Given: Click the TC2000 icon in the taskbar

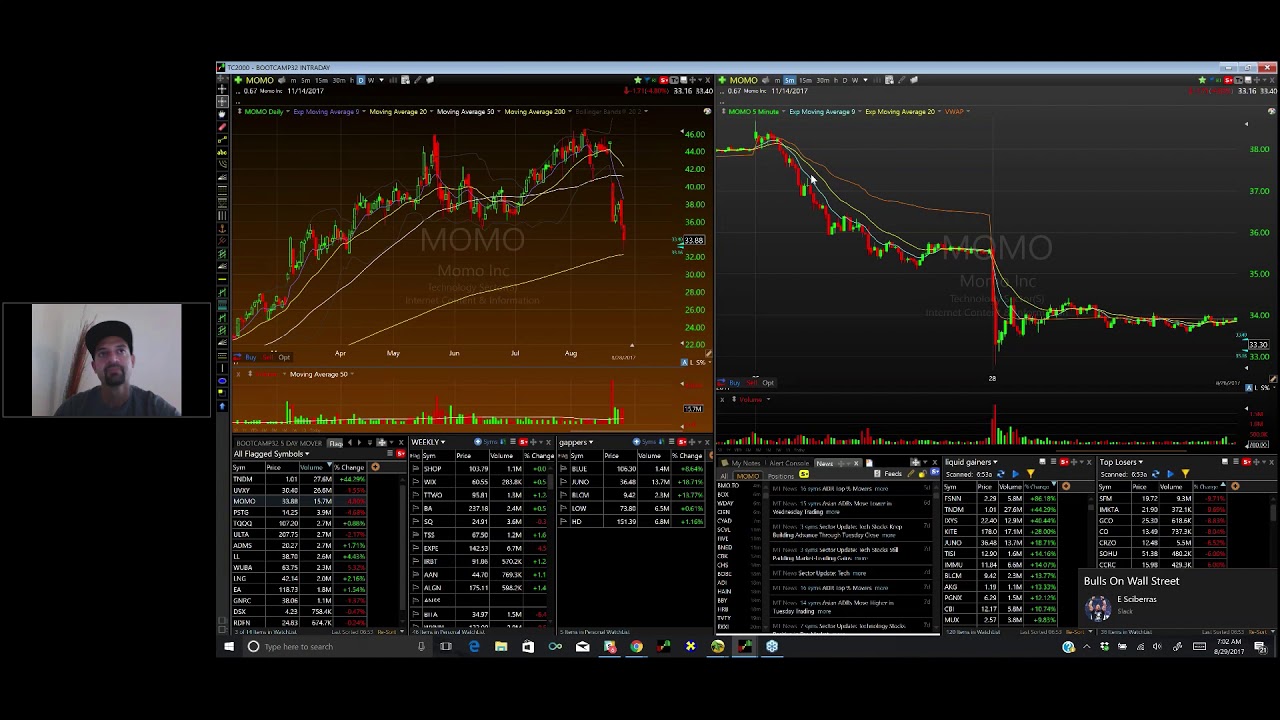Looking at the screenshot, I should point(744,646).
